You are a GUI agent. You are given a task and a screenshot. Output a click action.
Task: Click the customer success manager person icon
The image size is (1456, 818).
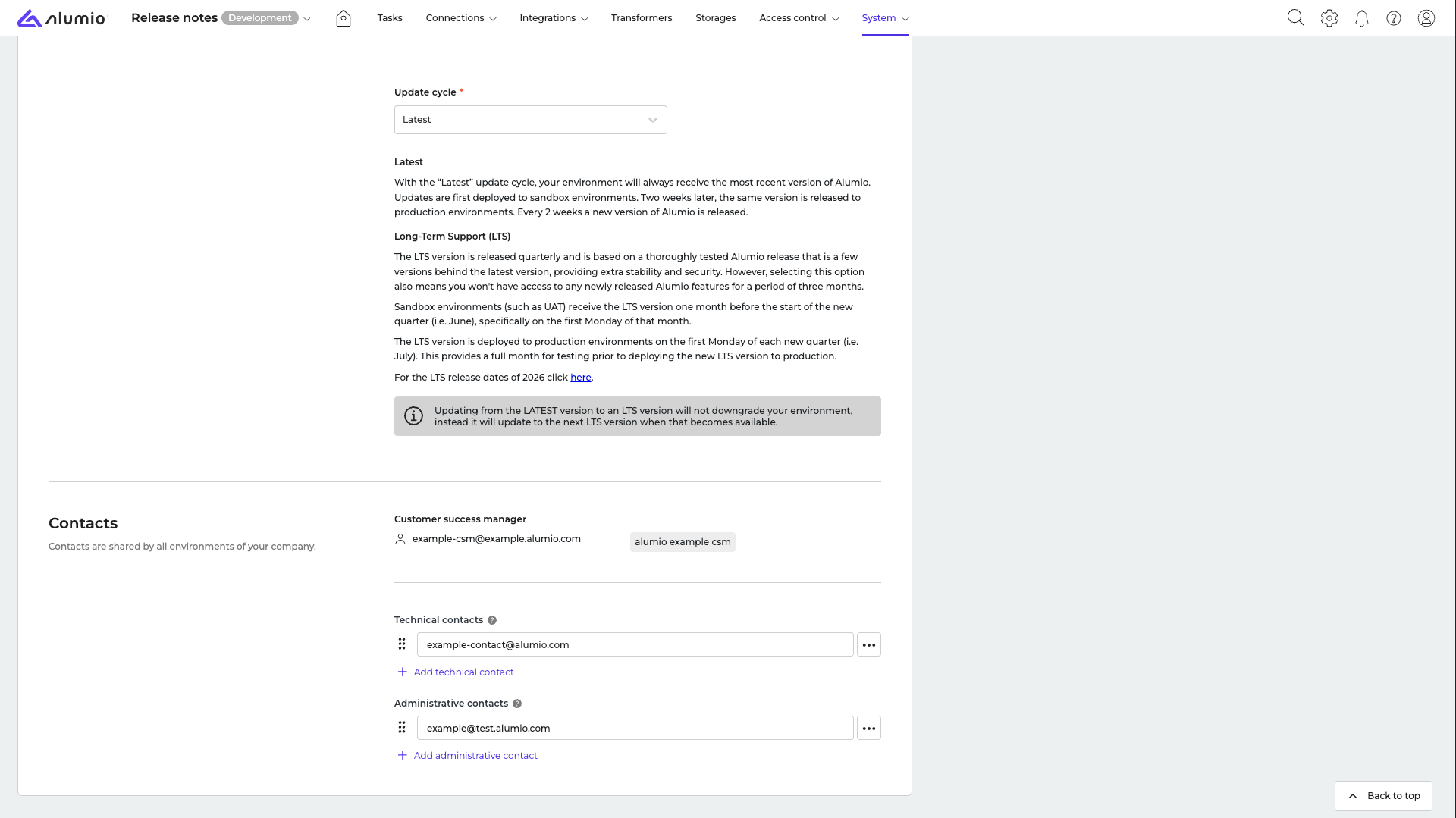(400, 539)
